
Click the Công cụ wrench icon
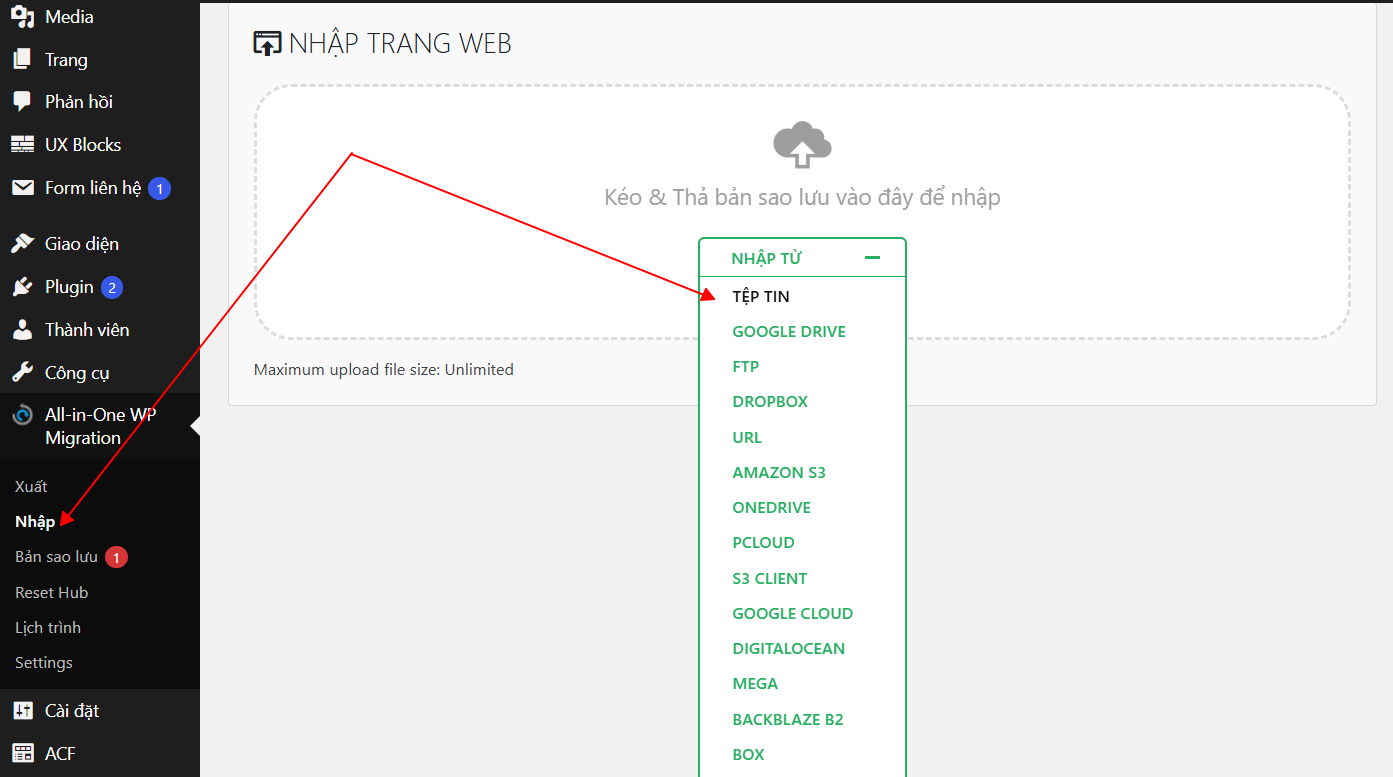(22, 373)
